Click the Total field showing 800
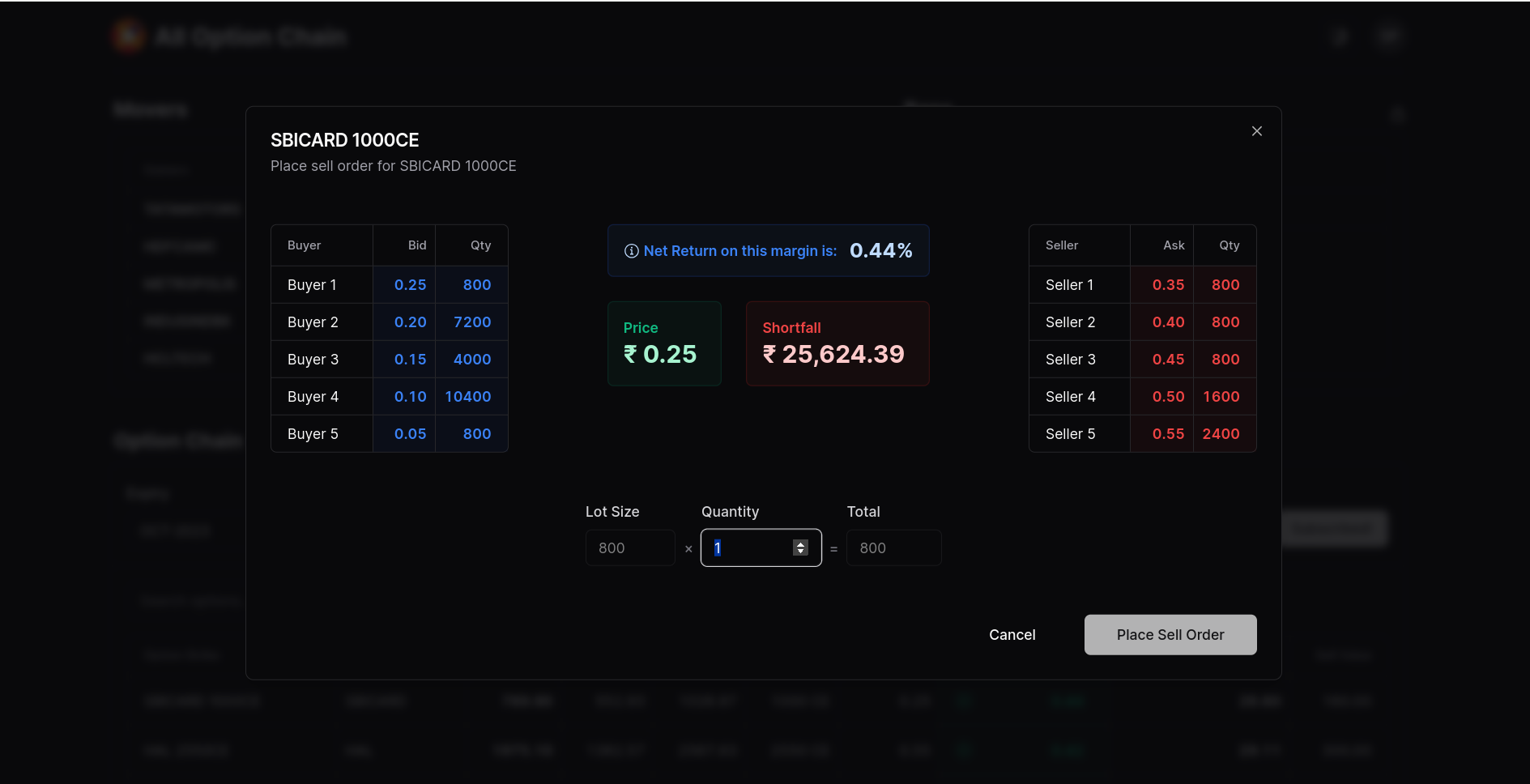This screenshot has height=784, width=1530. (893, 548)
